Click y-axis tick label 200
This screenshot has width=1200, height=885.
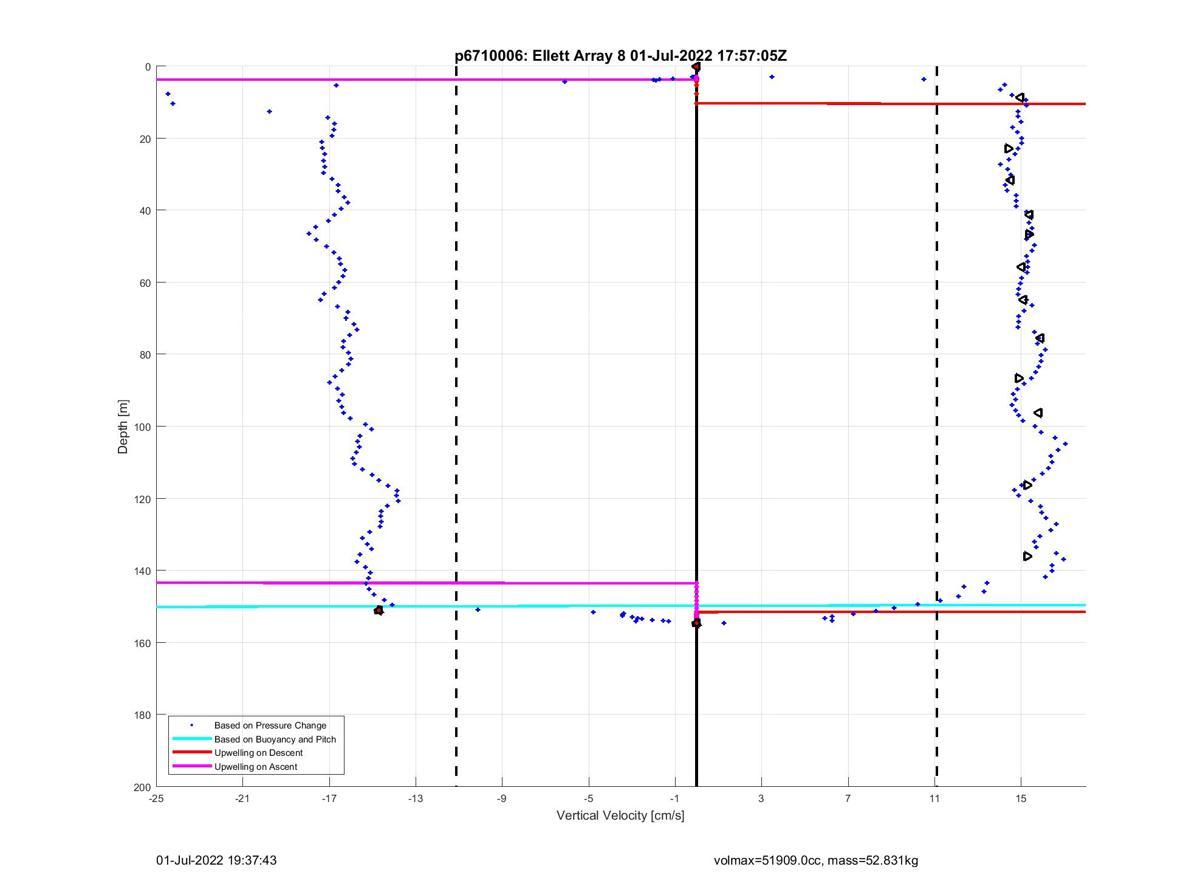[x=142, y=787]
